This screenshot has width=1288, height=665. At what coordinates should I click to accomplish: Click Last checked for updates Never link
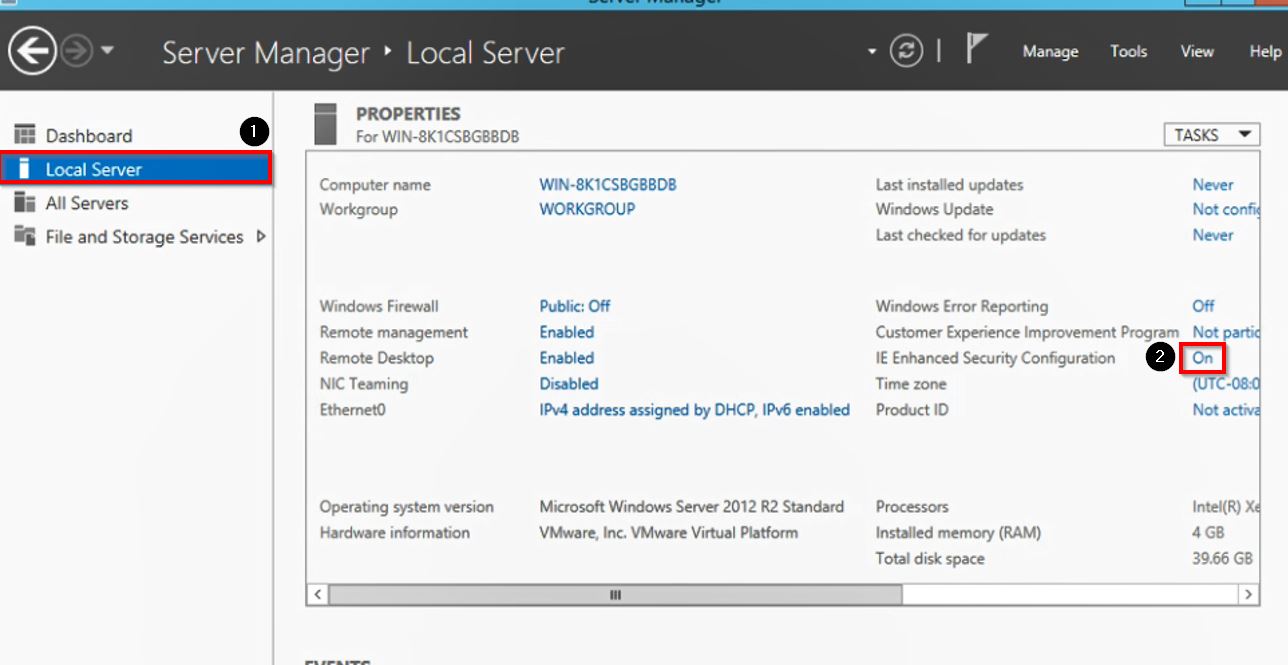coord(1213,235)
